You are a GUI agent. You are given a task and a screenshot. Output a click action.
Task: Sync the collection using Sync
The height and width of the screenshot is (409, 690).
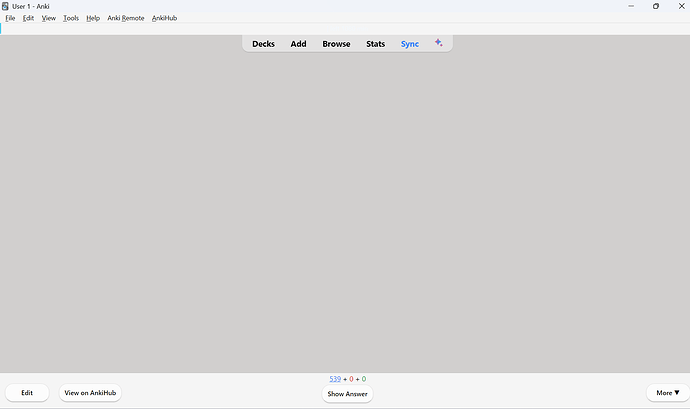pos(410,44)
